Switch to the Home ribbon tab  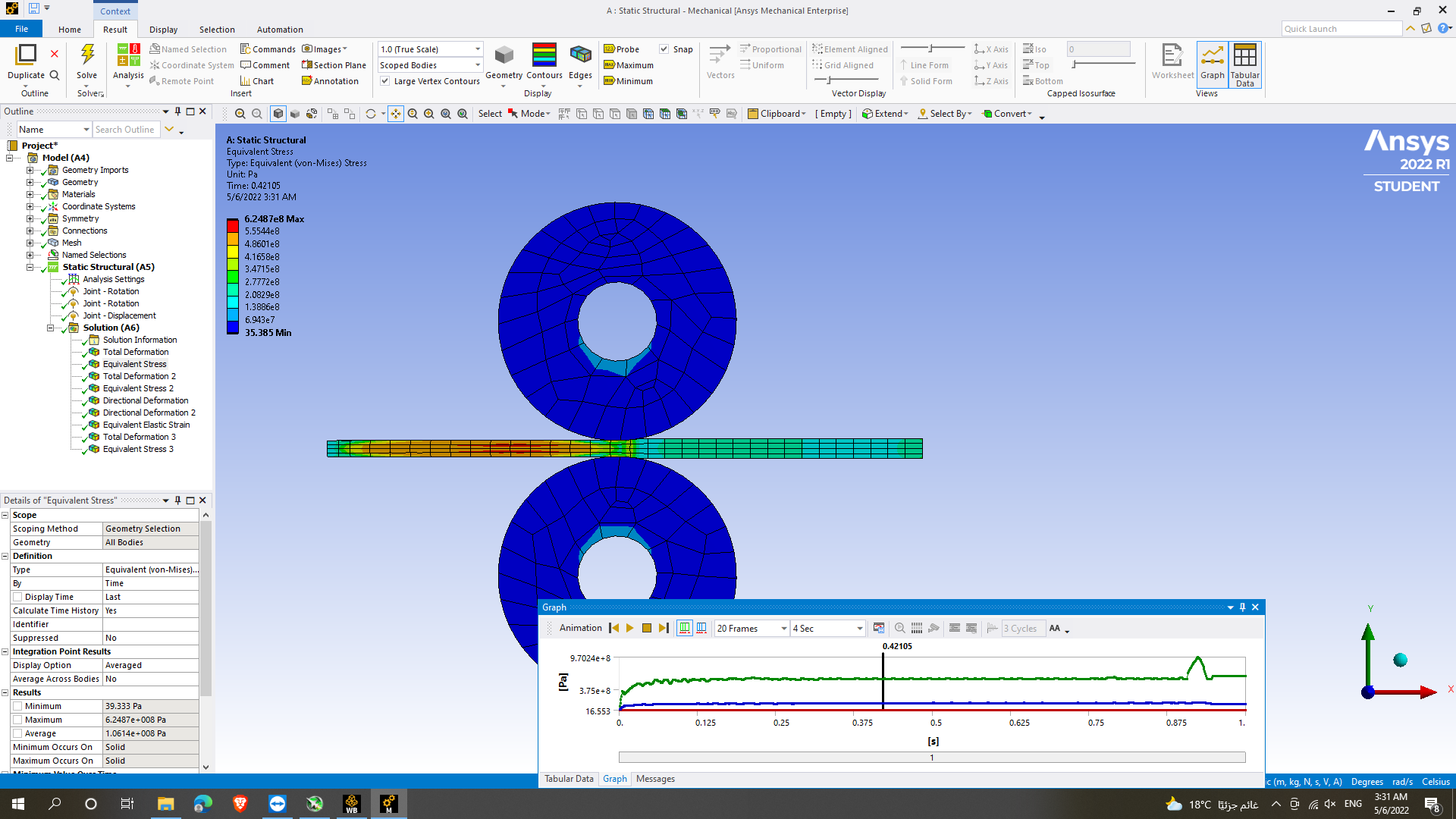(70, 30)
